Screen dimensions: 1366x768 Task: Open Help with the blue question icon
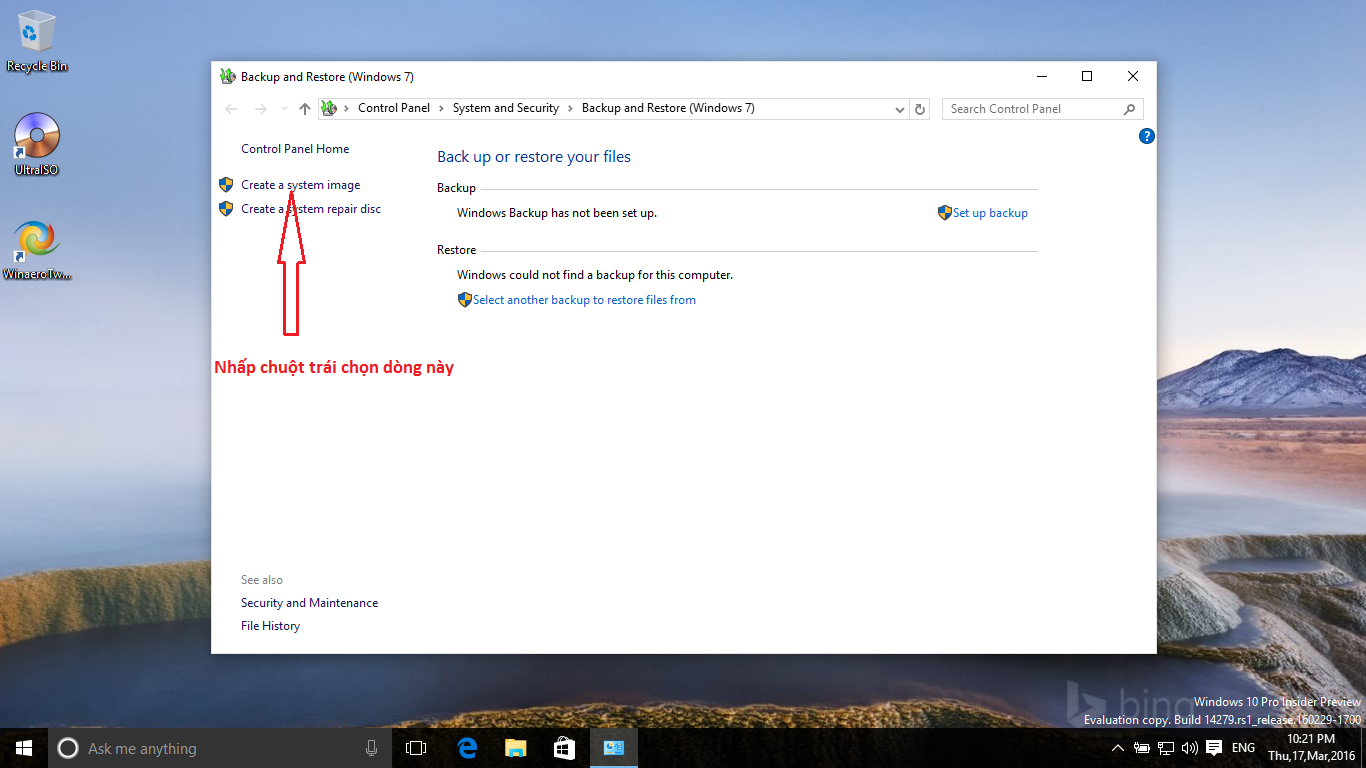click(1147, 136)
